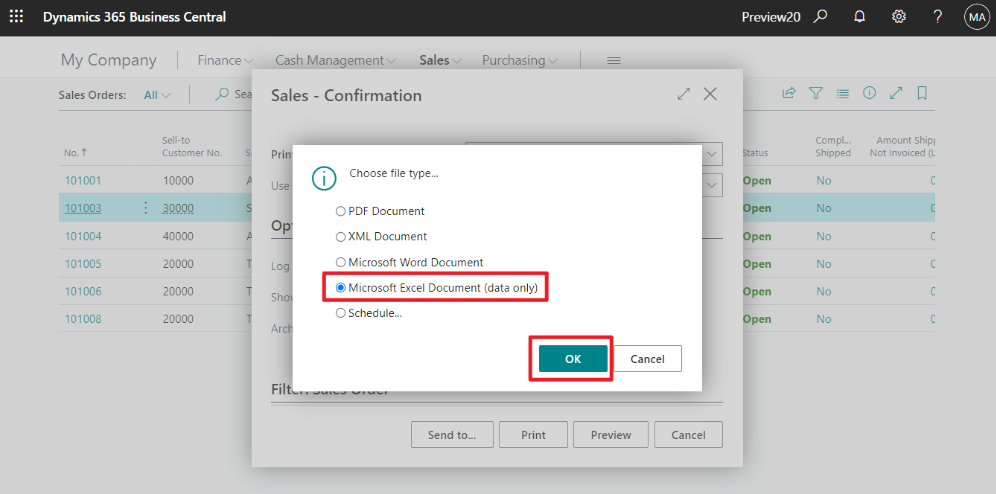
Task: Switch list layout view icon
Action: 843,93
